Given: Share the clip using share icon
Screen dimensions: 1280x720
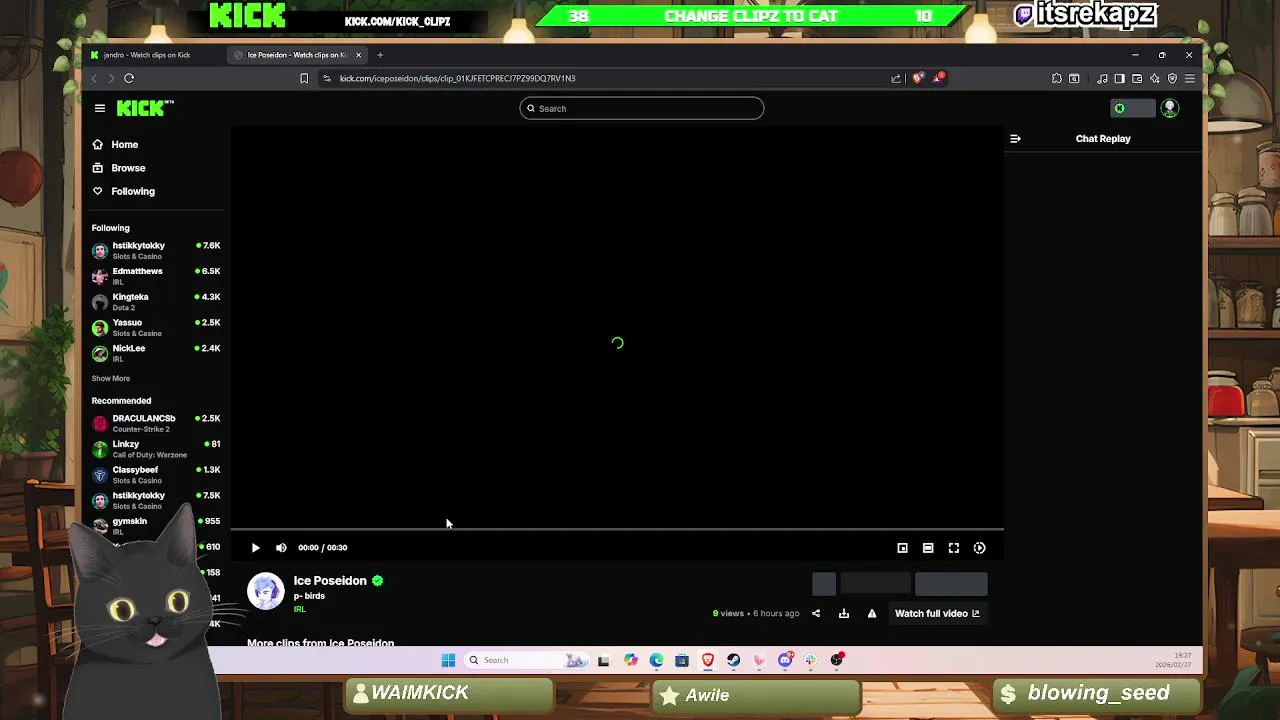Looking at the screenshot, I should [816, 614].
